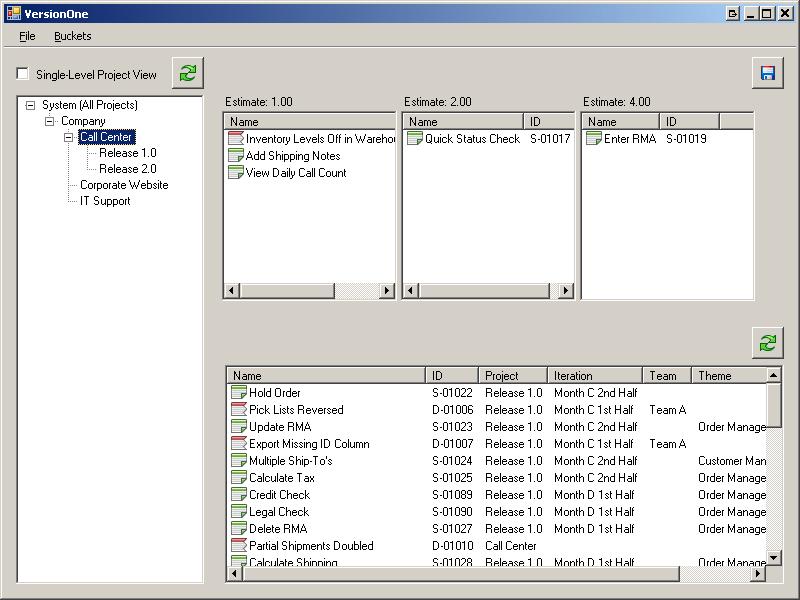Screen dimensions: 800x600
Task: Click the defect icon next to Pick Lists Reversed
Action: coord(239,409)
